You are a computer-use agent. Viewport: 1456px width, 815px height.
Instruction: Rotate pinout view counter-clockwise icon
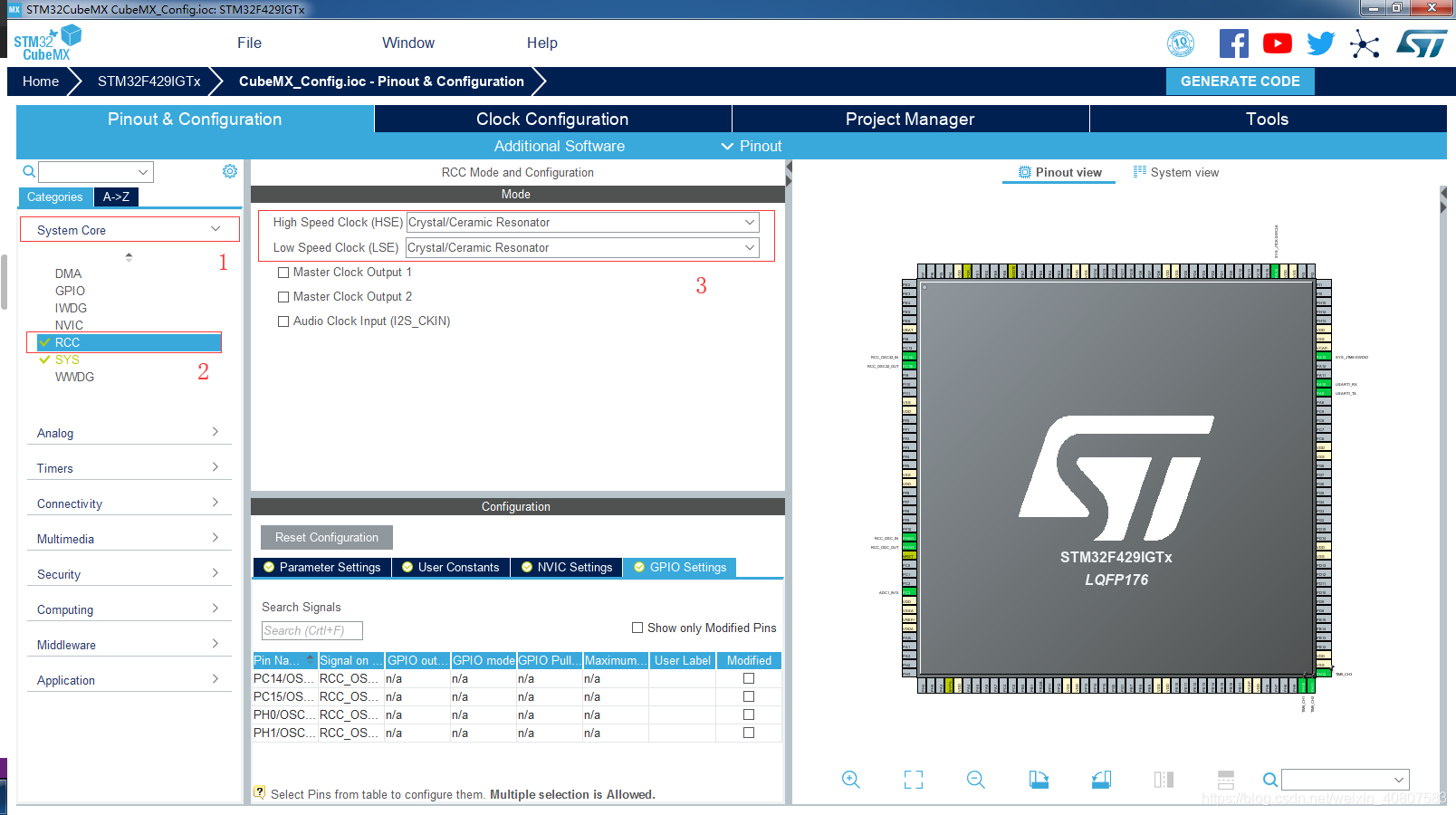1101,780
